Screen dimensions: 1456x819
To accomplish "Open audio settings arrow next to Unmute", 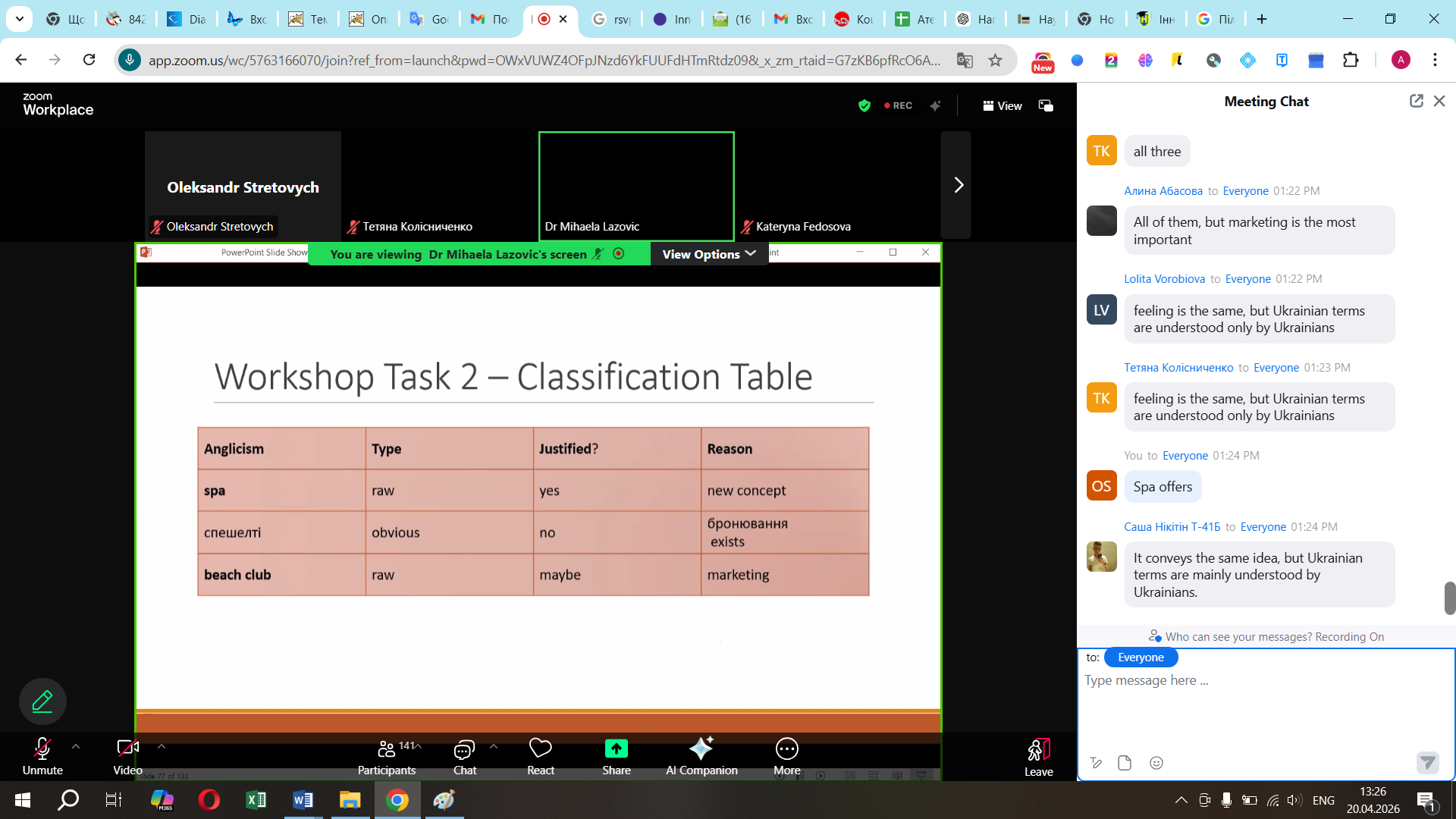I will point(76,746).
